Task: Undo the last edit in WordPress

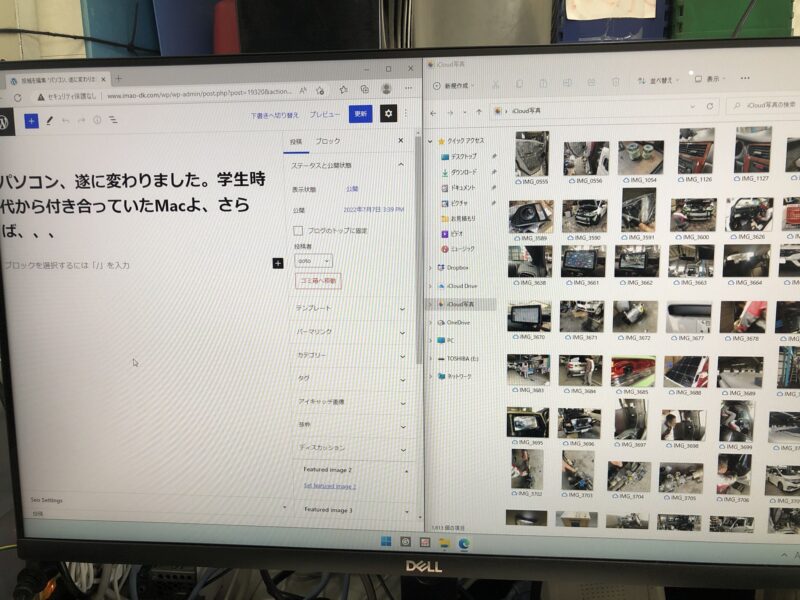Action: 65,121
